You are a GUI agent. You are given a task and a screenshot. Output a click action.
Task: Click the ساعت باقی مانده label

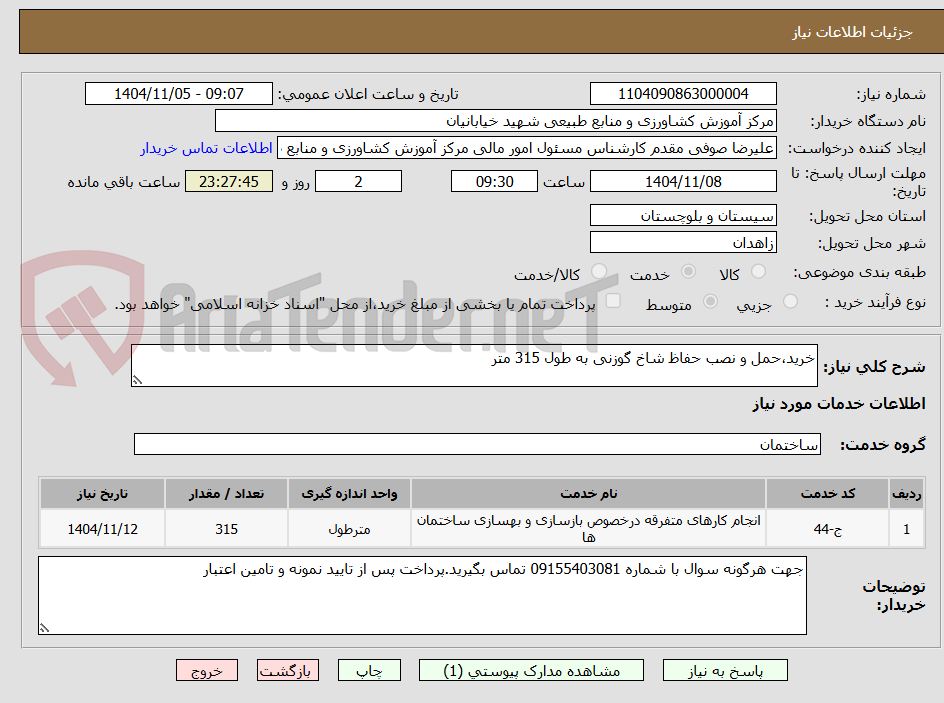pos(123,182)
